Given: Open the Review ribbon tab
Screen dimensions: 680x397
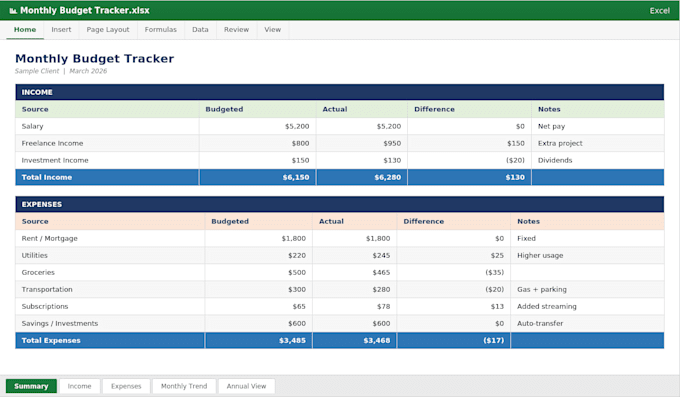Looking at the screenshot, I should (x=236, y=30).
